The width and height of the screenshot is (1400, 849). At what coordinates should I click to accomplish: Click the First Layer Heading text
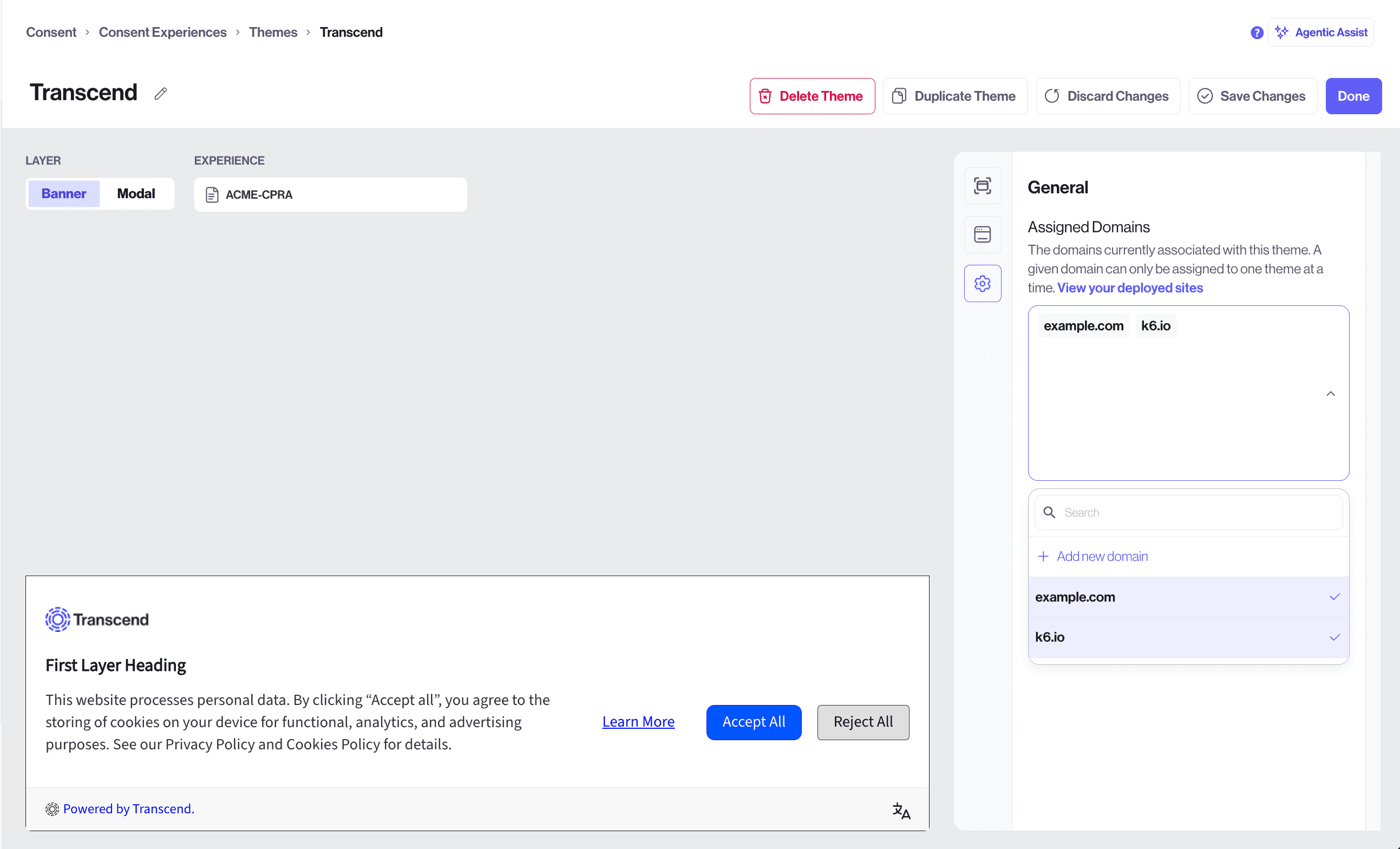point(116,665)
